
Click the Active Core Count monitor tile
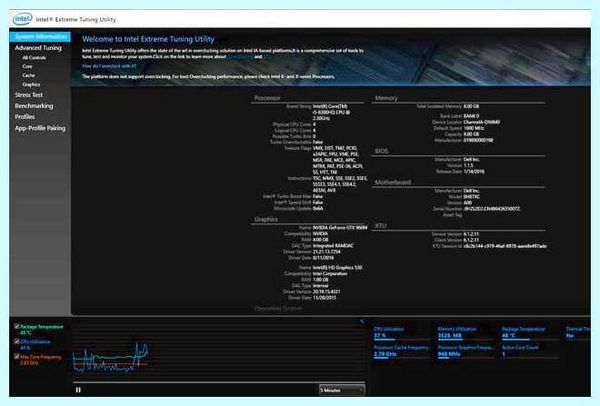[530, 351]
